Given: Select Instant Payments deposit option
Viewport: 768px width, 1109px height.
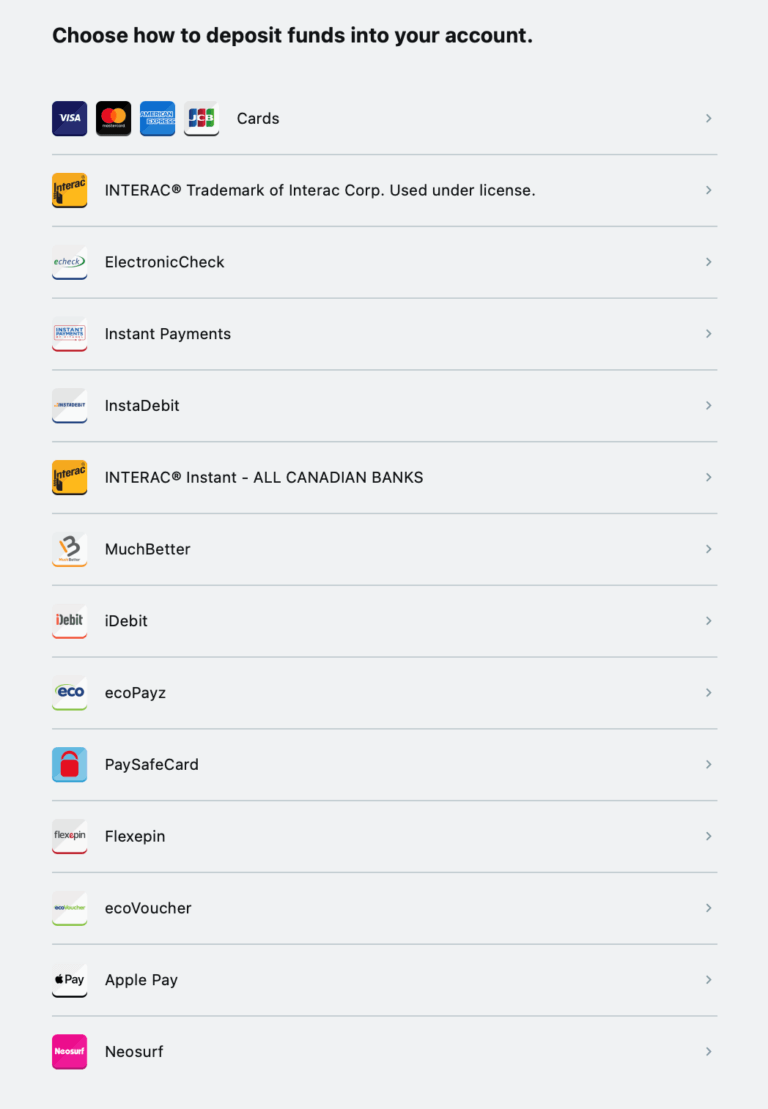Looking at the screenshot, I should point(385,334).
